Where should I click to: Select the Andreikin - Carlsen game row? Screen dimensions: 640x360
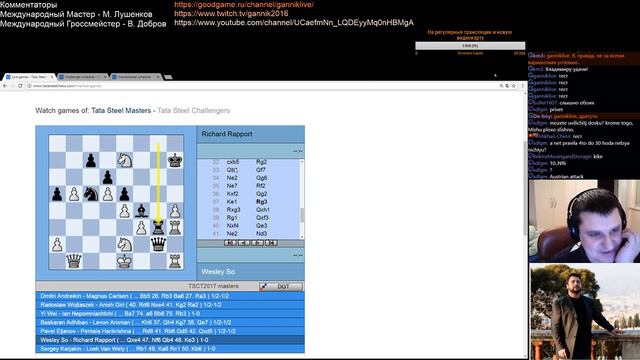tap(170, 296)
